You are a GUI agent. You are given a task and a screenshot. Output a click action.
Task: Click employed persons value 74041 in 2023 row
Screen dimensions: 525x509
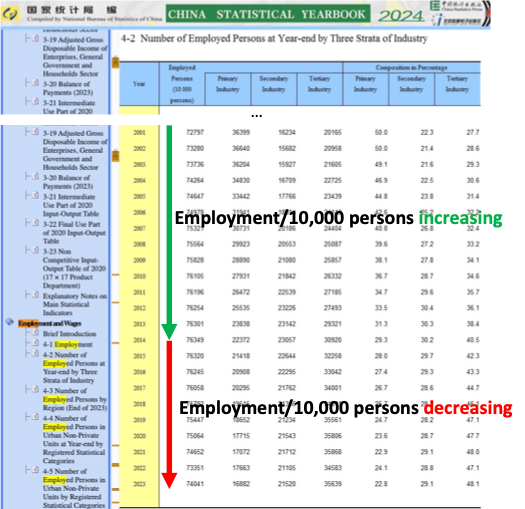(x=195, y=484)
